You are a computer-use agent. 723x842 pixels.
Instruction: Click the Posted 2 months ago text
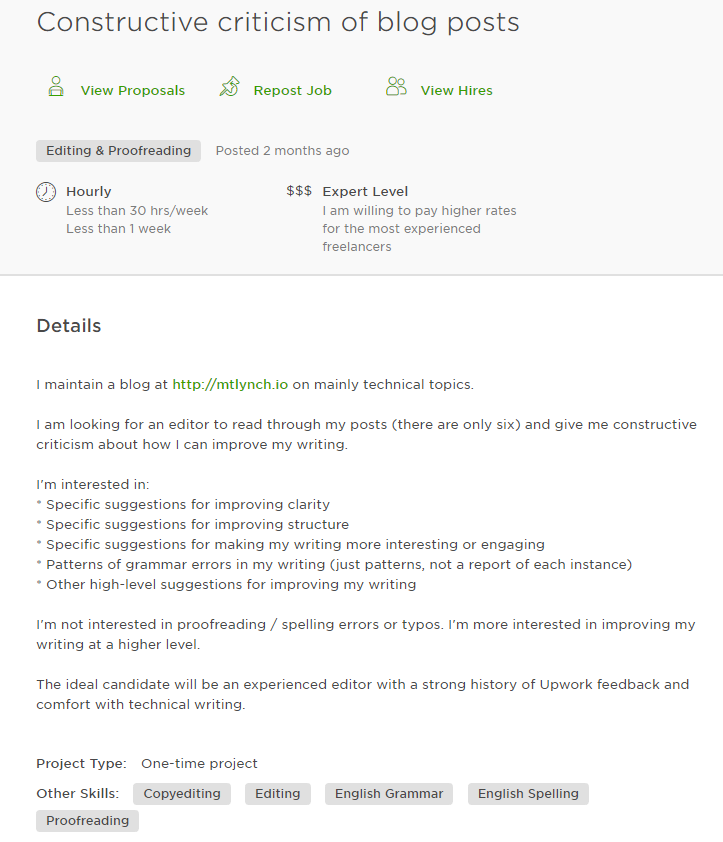pyautogui.click(x=282, y=151)
